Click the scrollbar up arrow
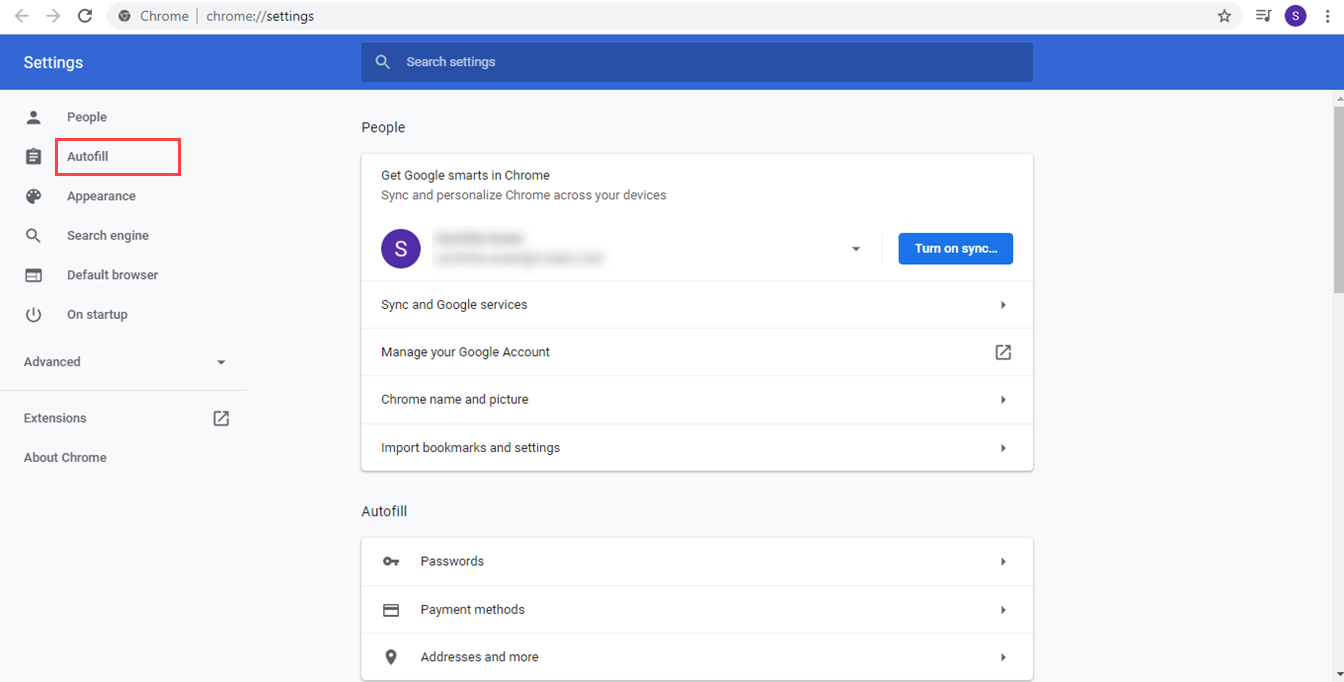Image resolution: width=1344 pixels, height=682 pixels. pos(1339,97)
